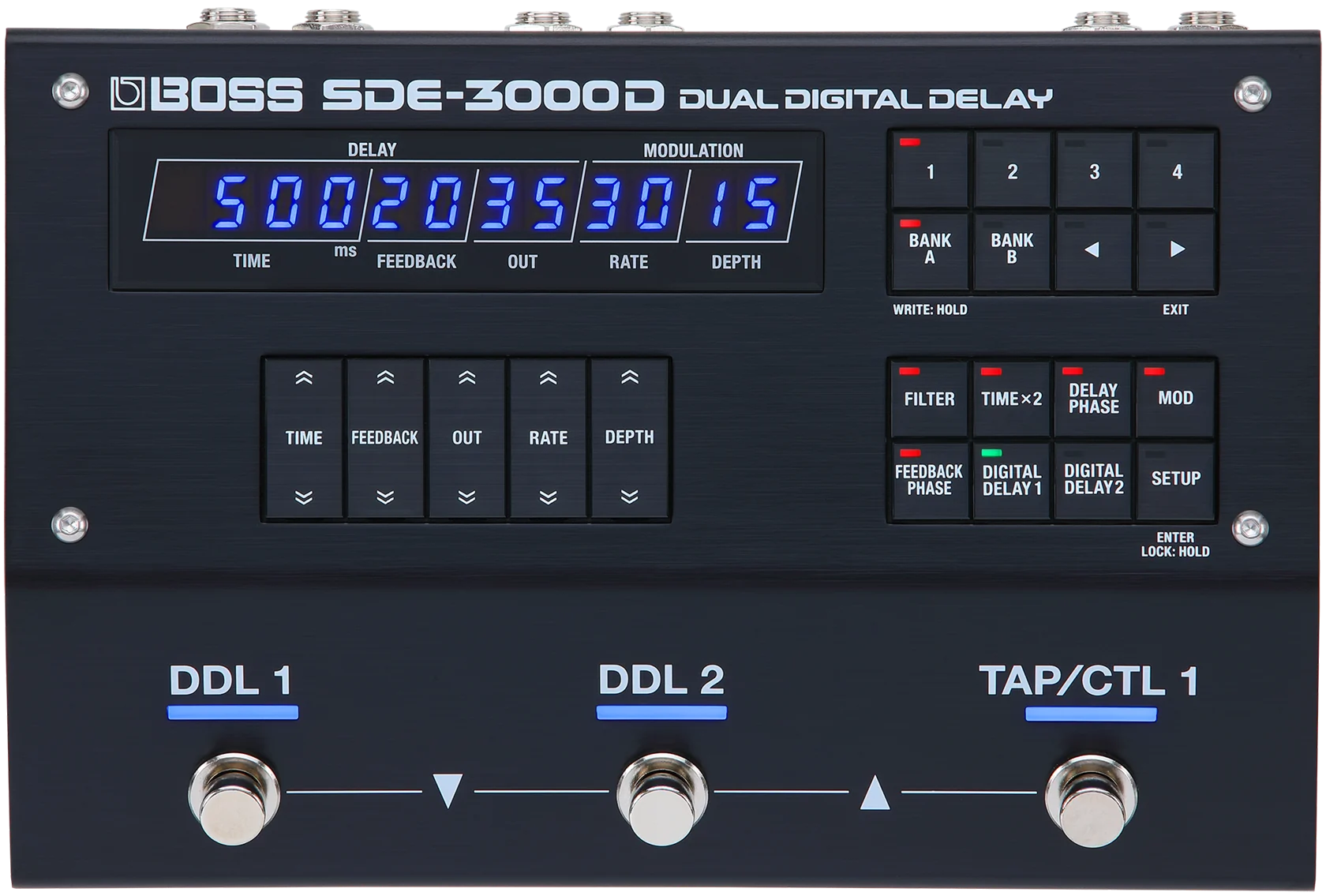Select DIGITAL DELAY 2 for editing
1326x896 pixels.
coord(1094,480)
